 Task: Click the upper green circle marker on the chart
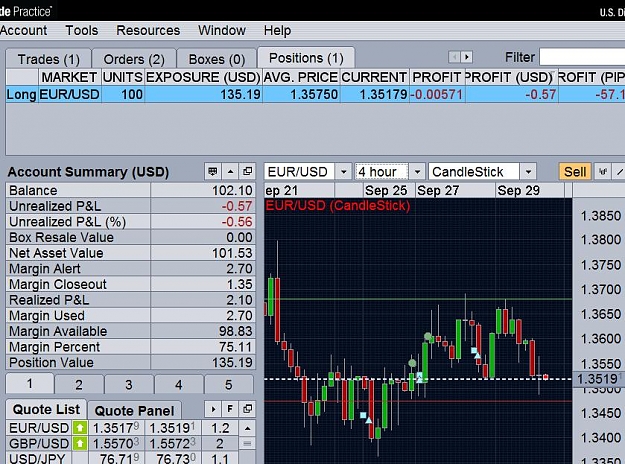[428, 337]
